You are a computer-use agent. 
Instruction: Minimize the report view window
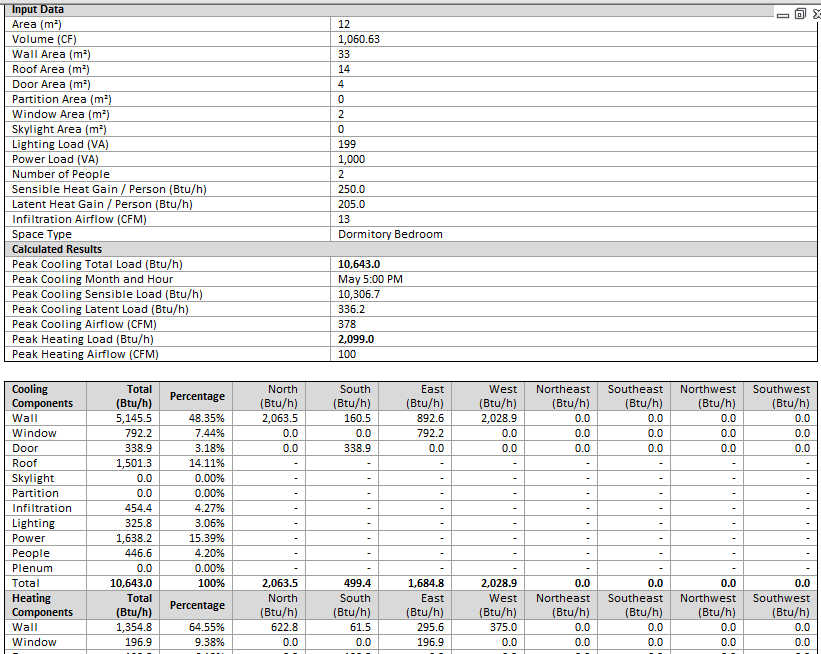click(783, 14)
